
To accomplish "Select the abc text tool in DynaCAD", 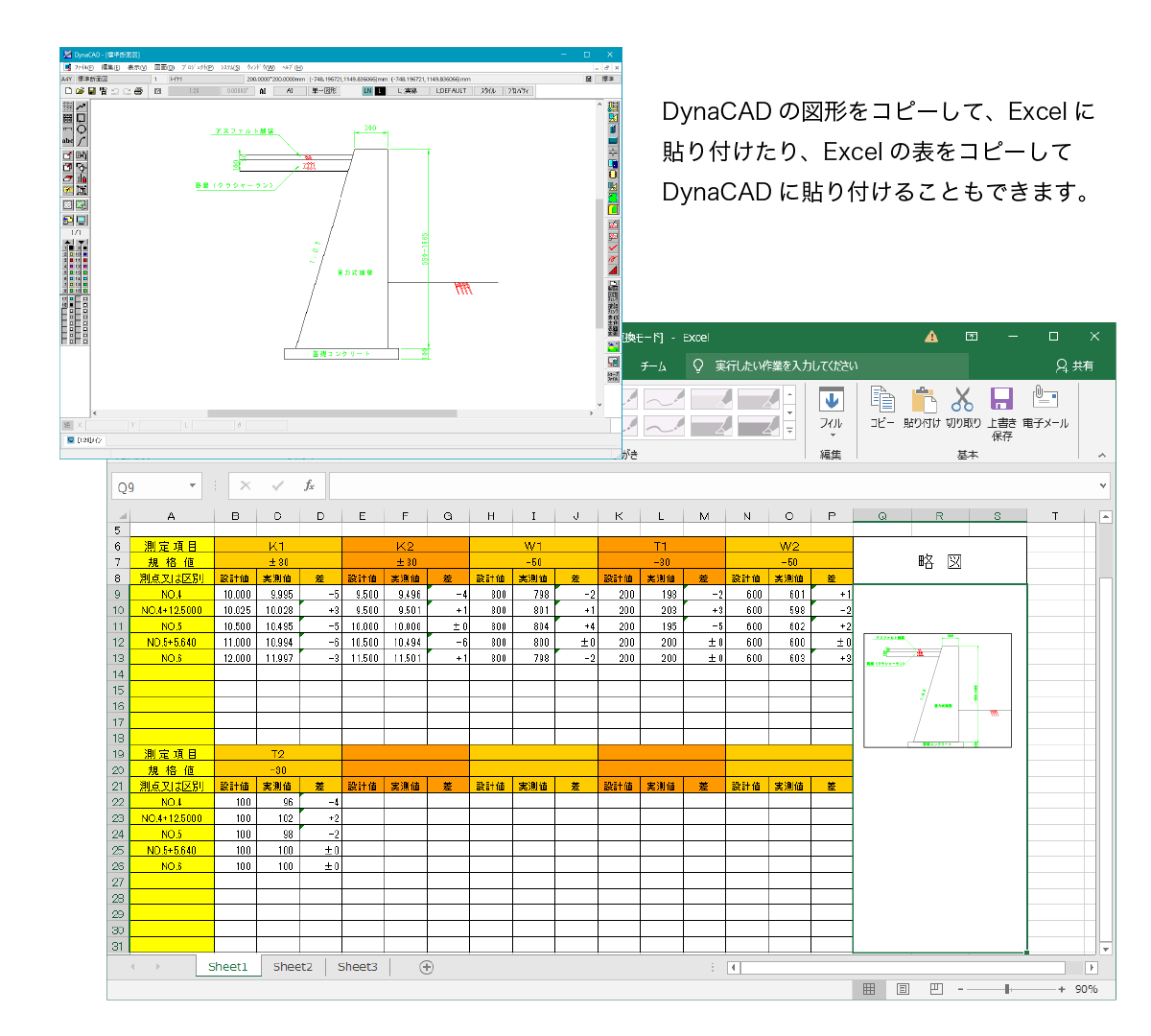I will 67,141.
